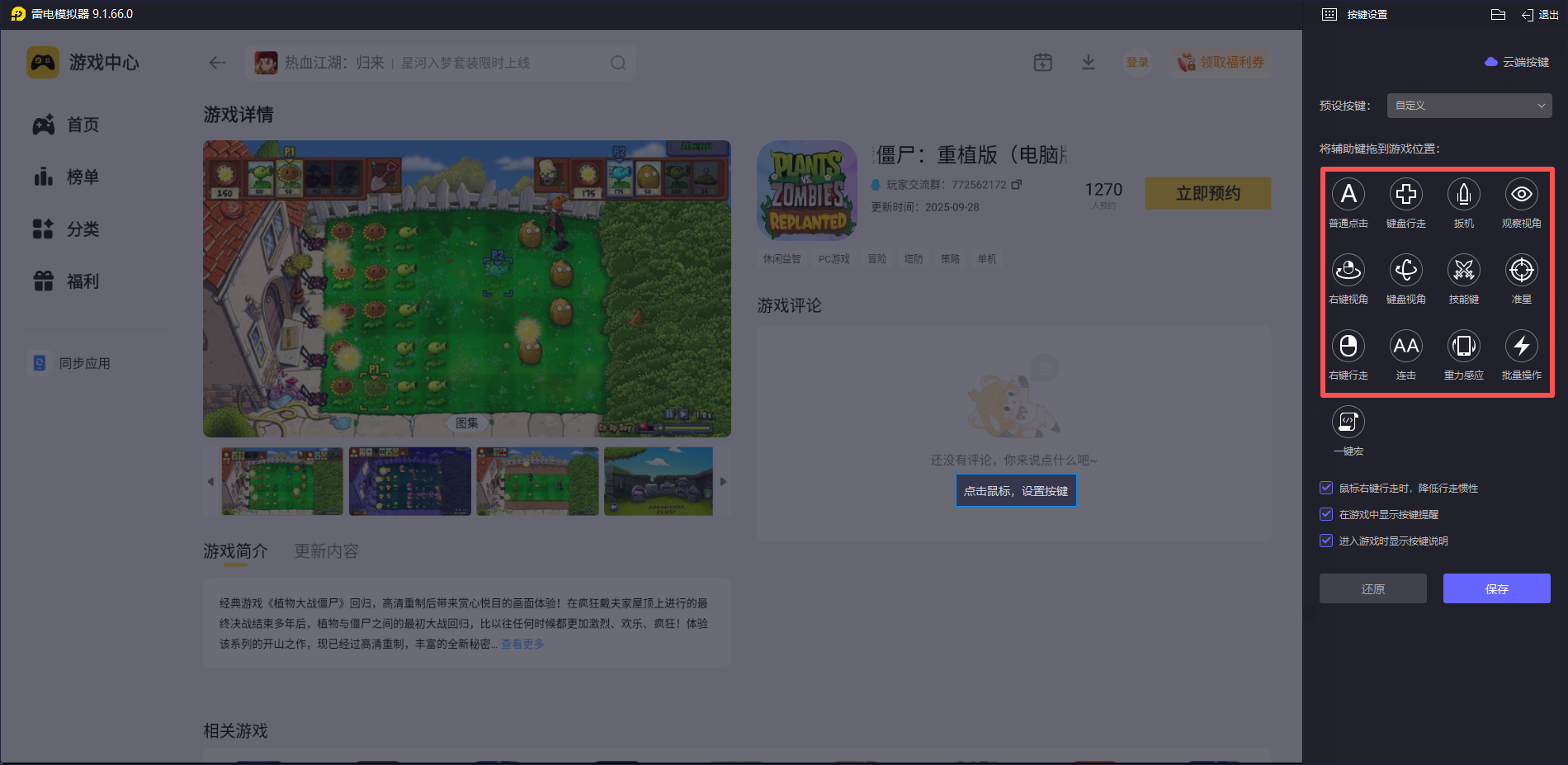The width and height of the screenshot is (1568, 765).
Task: Choose the 批量操作 lightning icon
Action: coord(1522,347)
